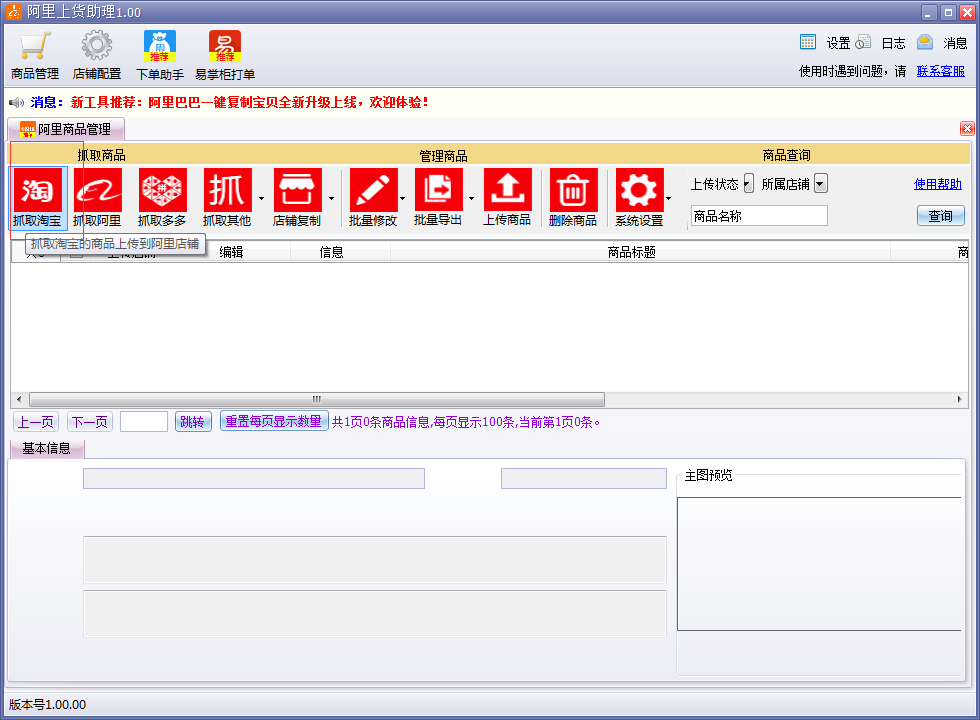Expand 批量修改 dropdown arrow

click(x=402, y=199)
